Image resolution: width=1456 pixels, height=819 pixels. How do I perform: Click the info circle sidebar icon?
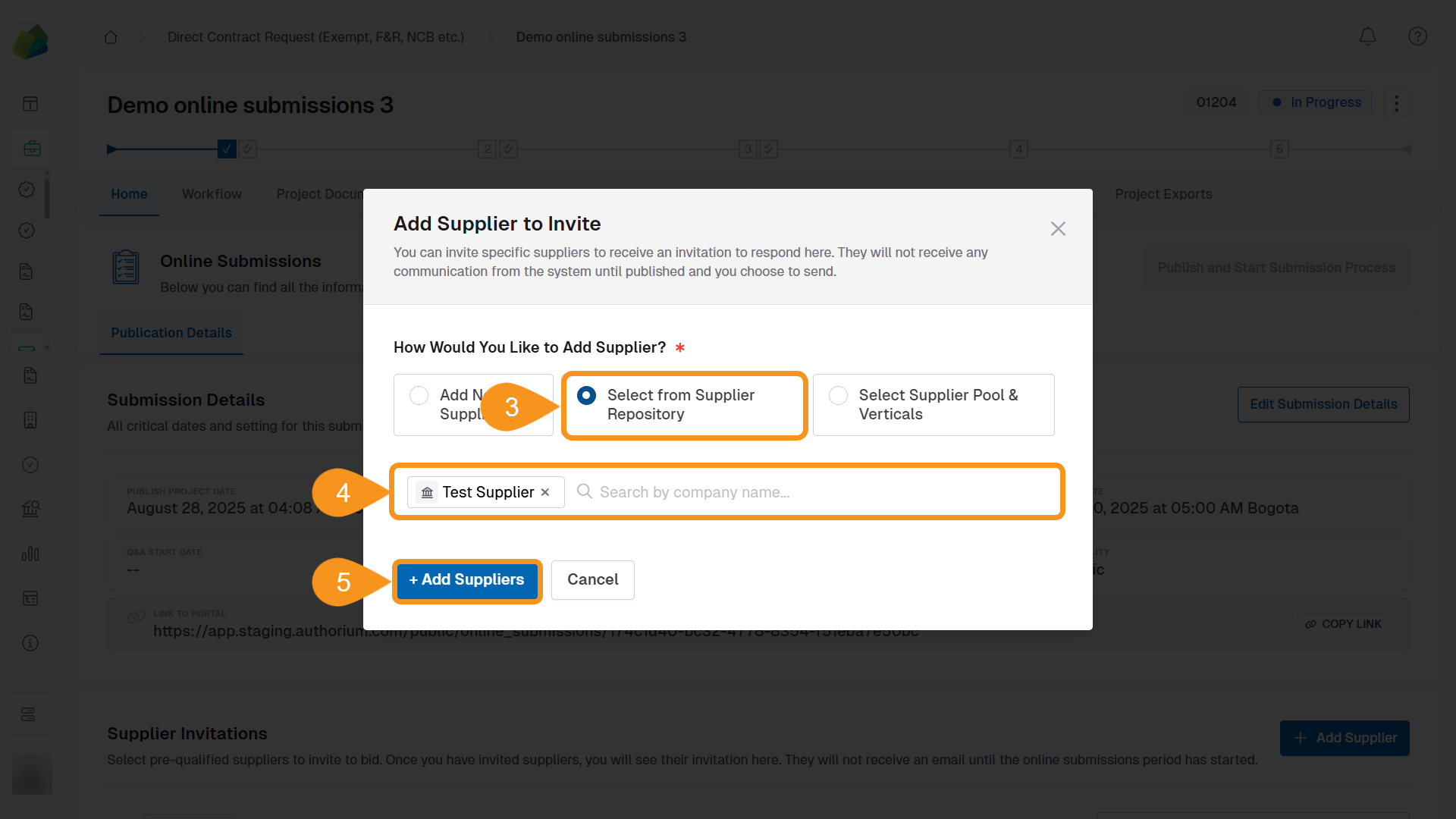pyautogui.click(x=30, y=643)
